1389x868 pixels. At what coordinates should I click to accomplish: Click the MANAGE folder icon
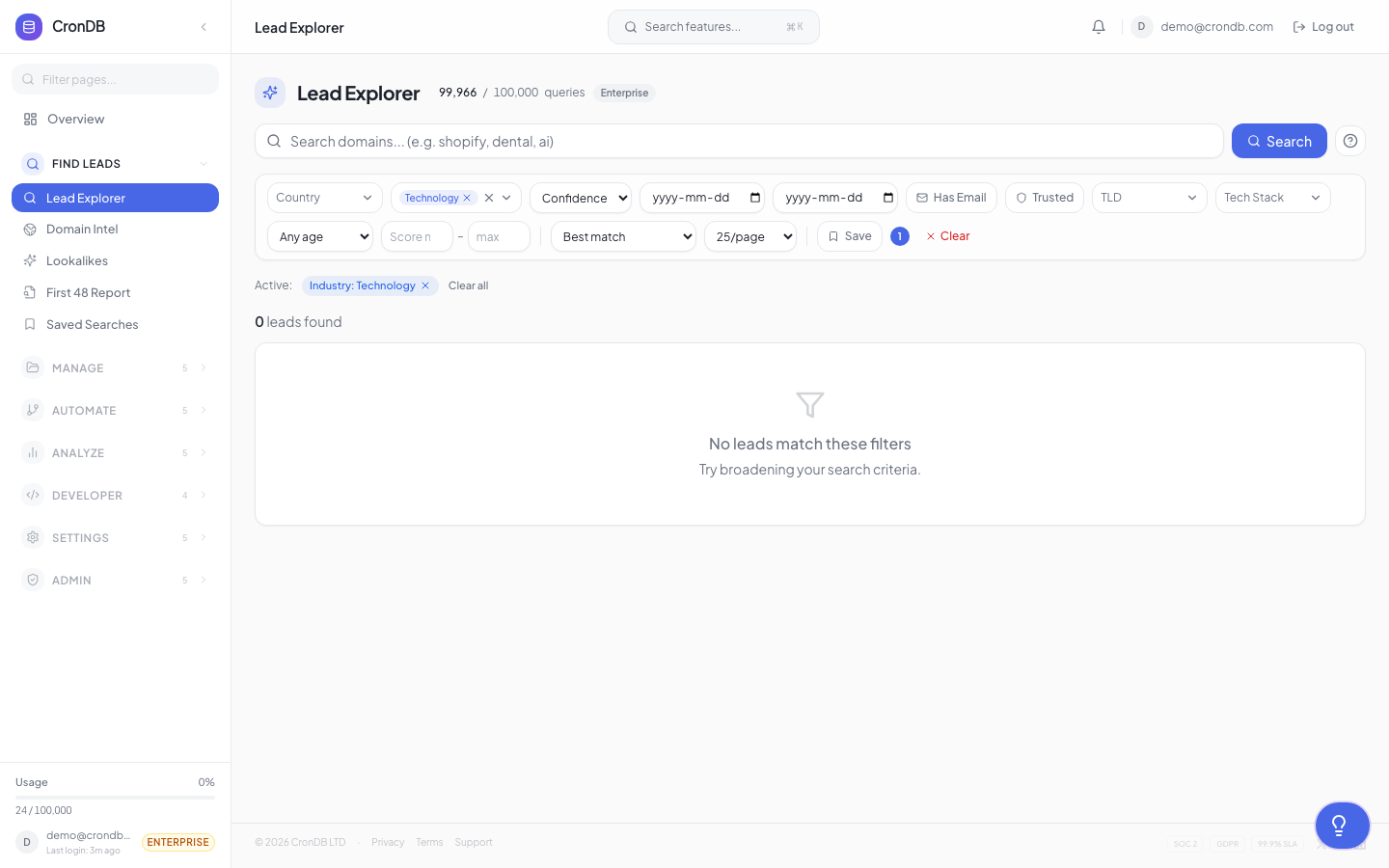click(33, 367)
